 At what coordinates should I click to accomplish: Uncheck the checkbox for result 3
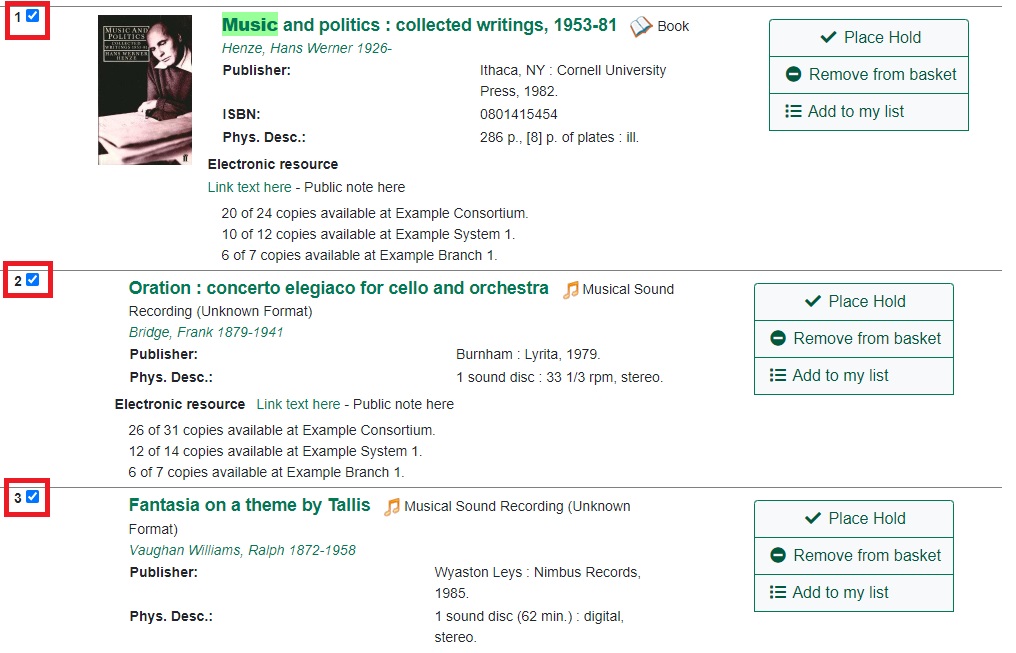tap(33, 497)
